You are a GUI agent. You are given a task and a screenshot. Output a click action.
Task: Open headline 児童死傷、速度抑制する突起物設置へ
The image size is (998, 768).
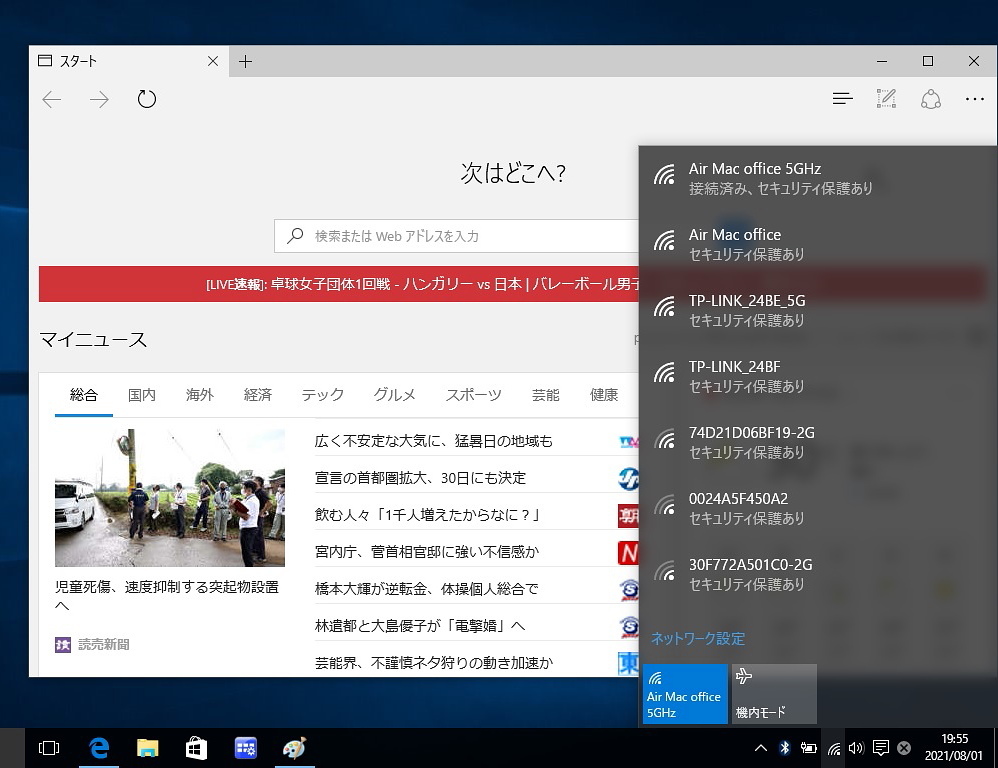(x=167, y=596)
